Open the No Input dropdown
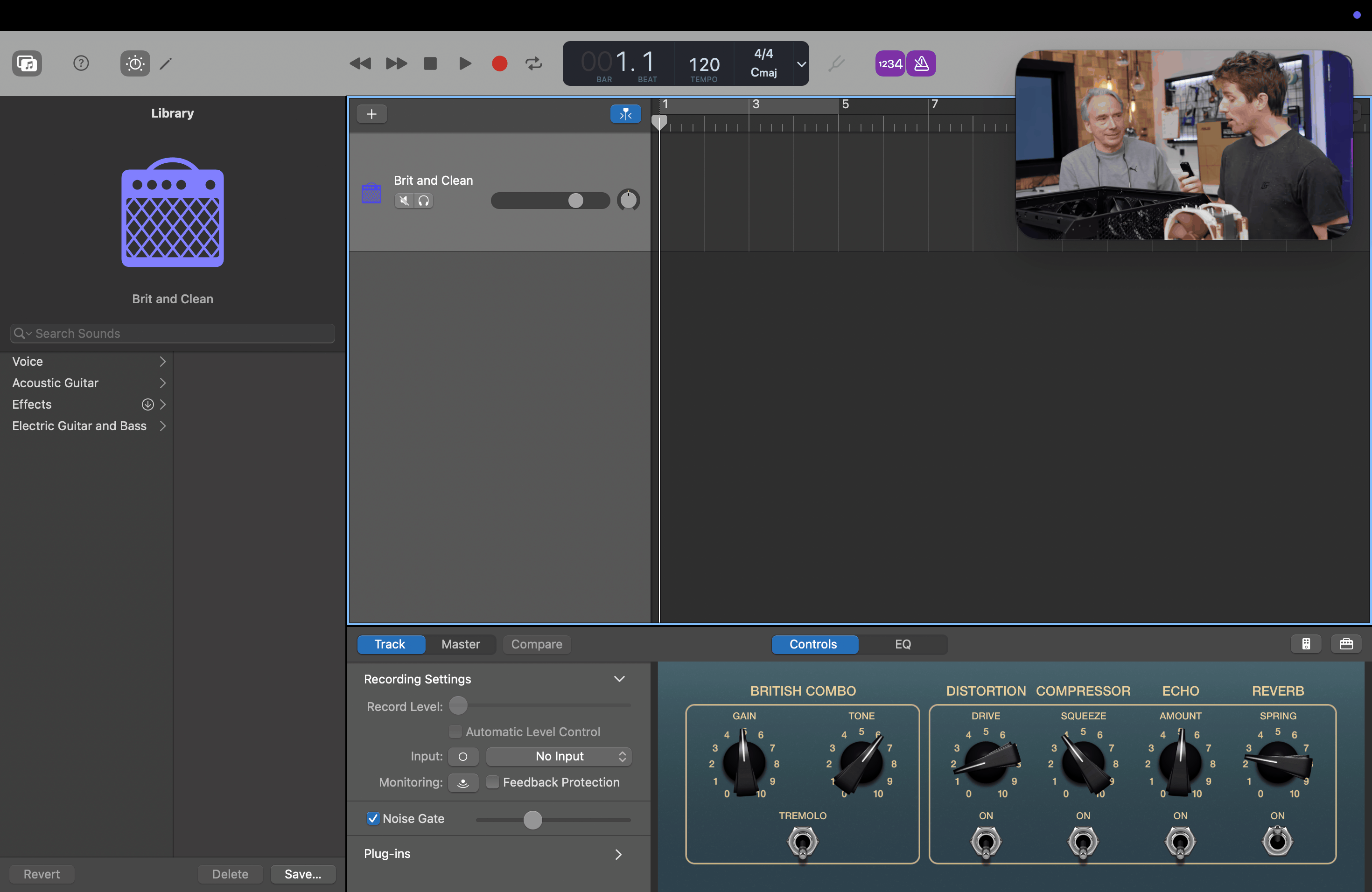Image resolution: width=1372 pixels, height=892 pixels. 559,756
